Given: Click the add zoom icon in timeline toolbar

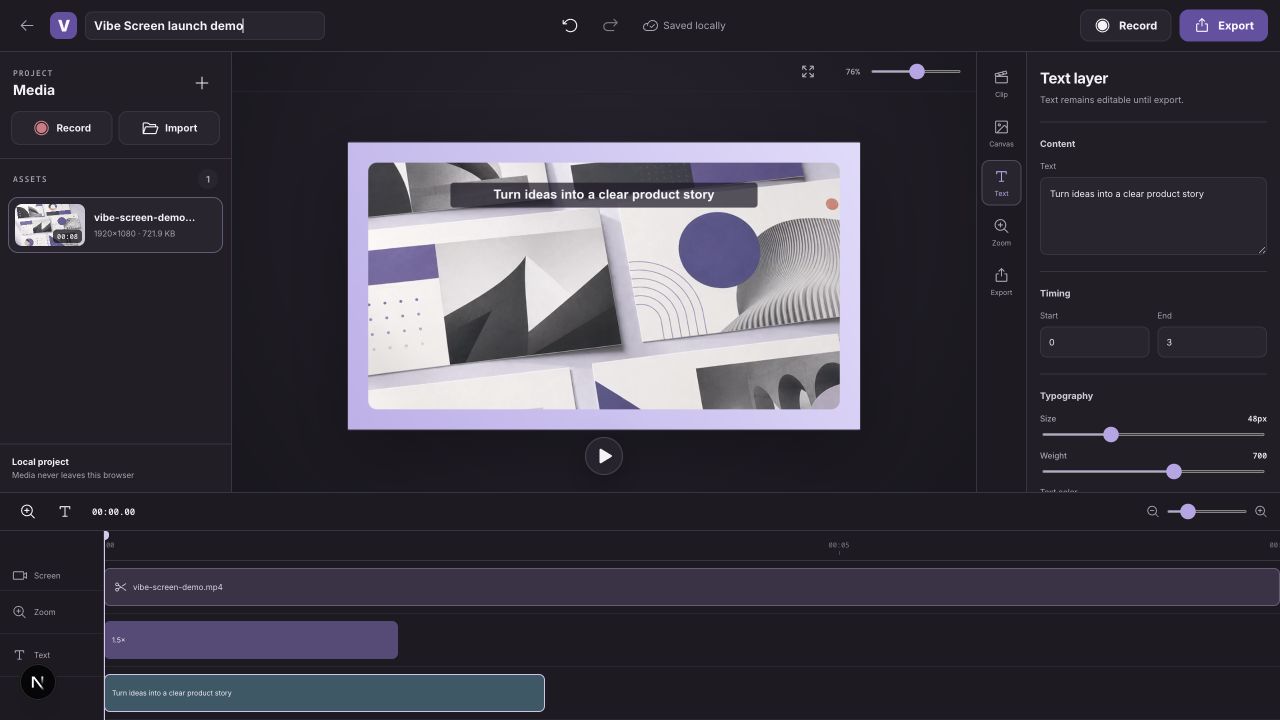Looking at the screenshot, I should (x=28, y=512).
